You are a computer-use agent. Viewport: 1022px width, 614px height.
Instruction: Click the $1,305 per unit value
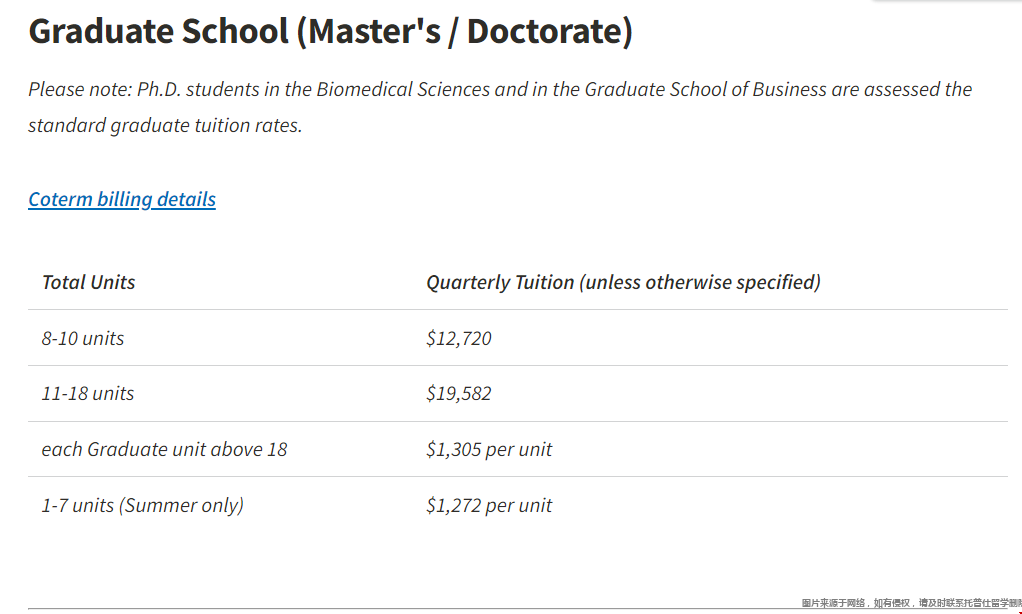(489, 449)
